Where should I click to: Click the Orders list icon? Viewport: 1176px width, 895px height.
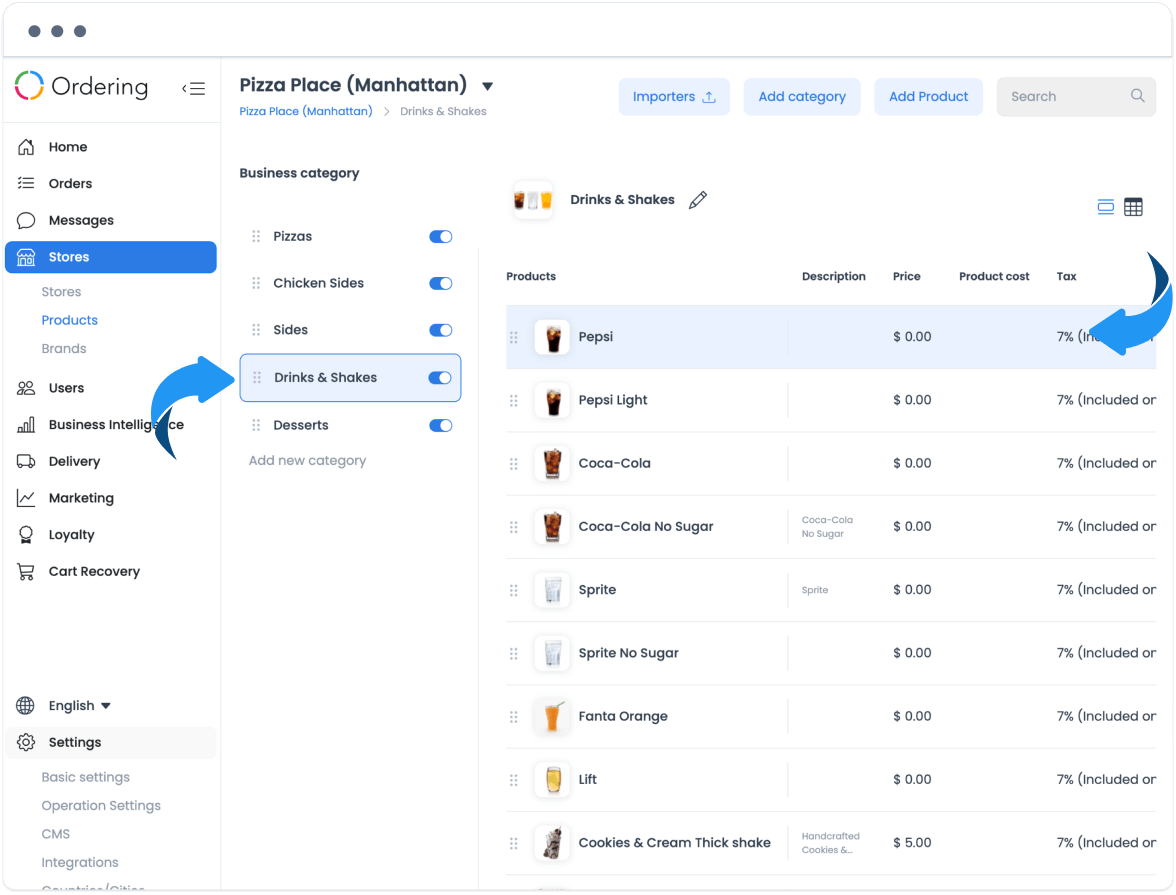[x=26, y=183]
